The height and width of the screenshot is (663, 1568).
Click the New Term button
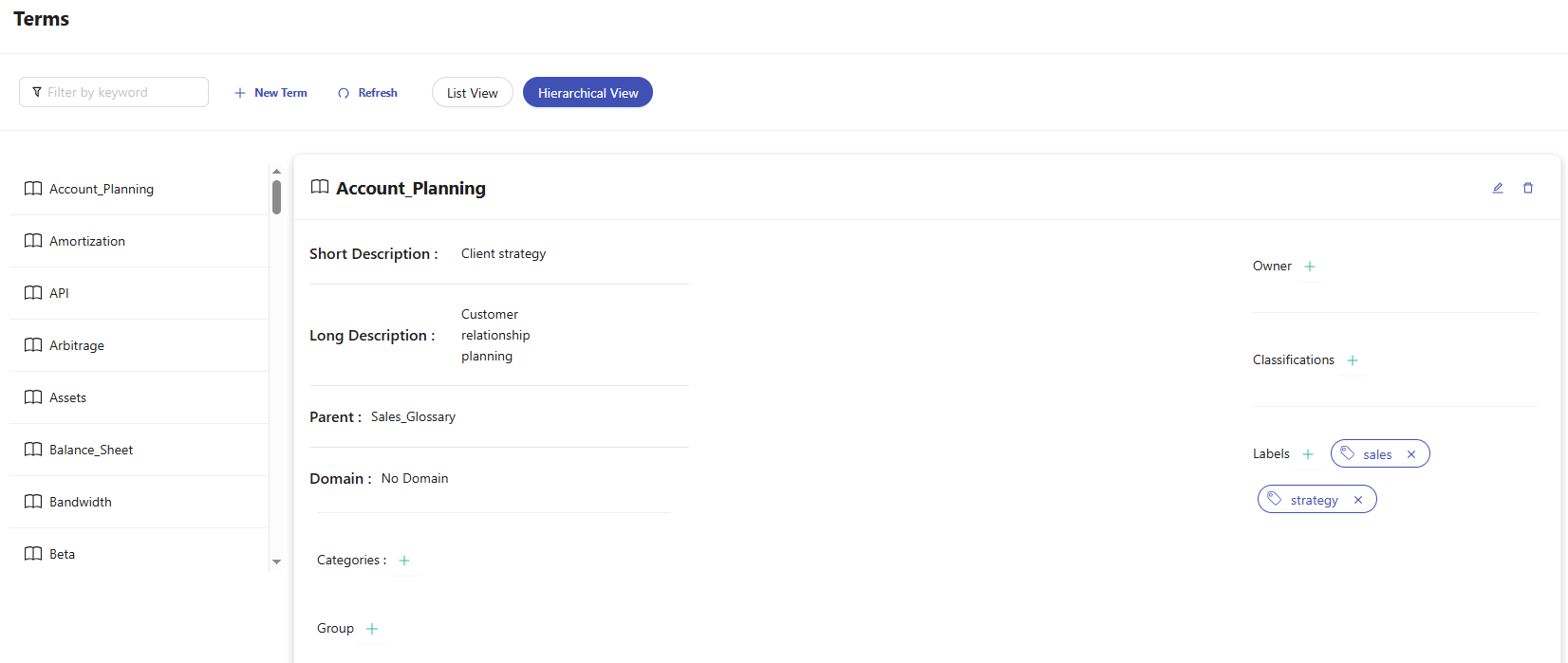pyautogui.click(x=271, y=93)
